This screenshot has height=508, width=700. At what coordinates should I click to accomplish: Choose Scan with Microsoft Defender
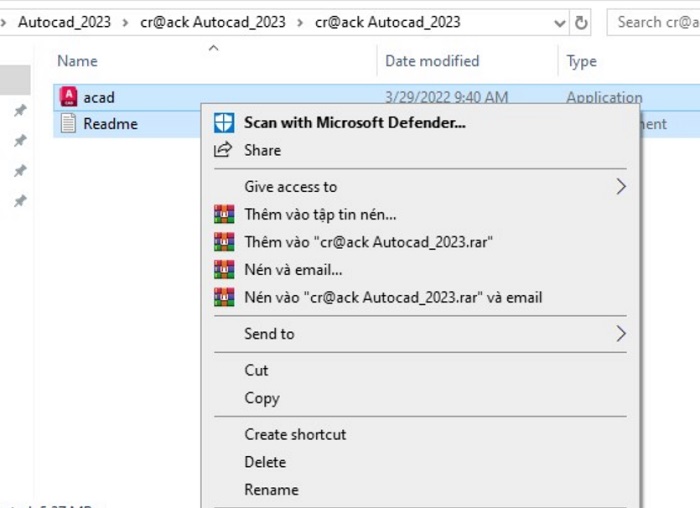(x=421, y=123)
